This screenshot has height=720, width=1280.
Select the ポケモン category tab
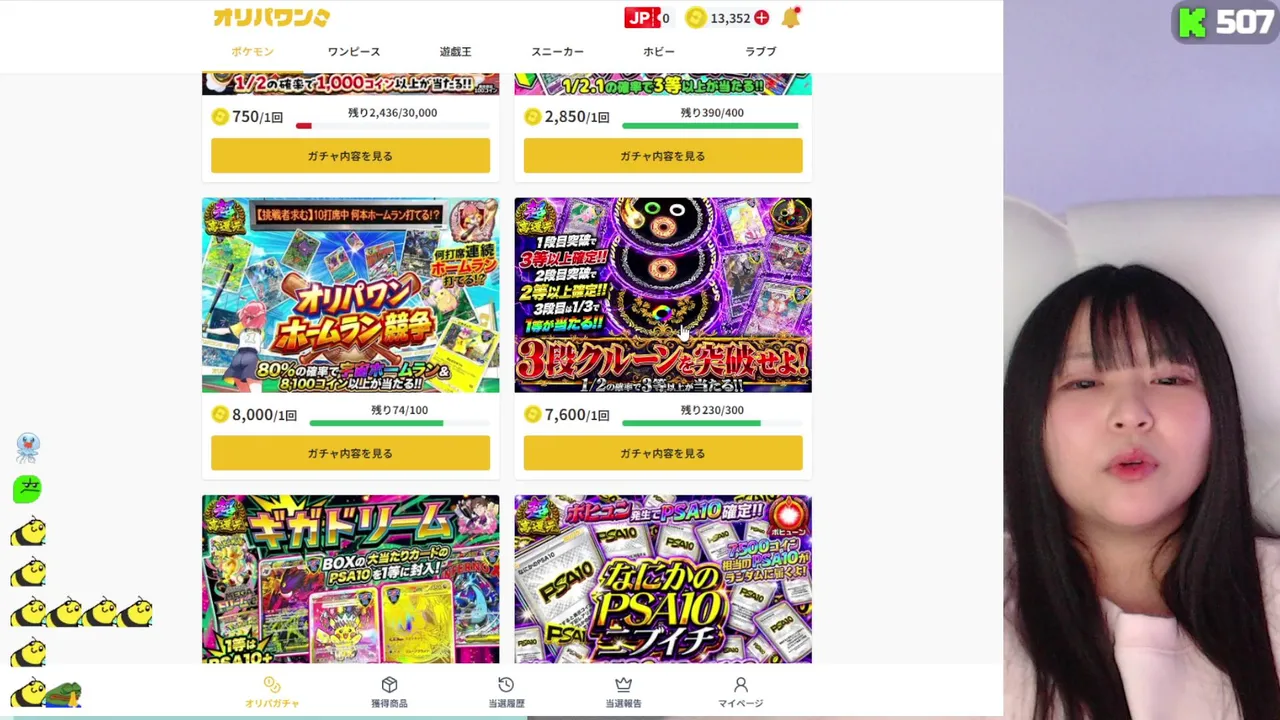coord(252,52)
